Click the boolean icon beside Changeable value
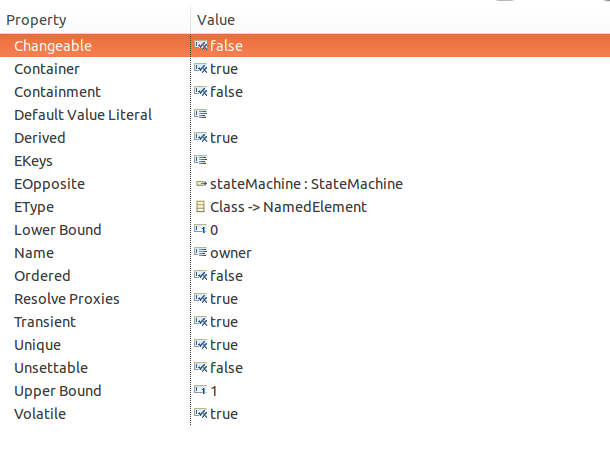 coord(201,46)
